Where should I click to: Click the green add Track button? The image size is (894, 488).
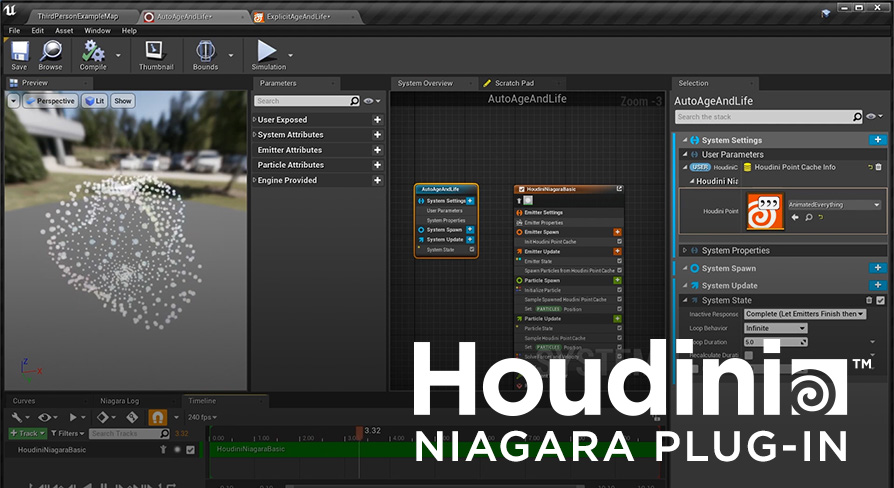coord(27,433)
